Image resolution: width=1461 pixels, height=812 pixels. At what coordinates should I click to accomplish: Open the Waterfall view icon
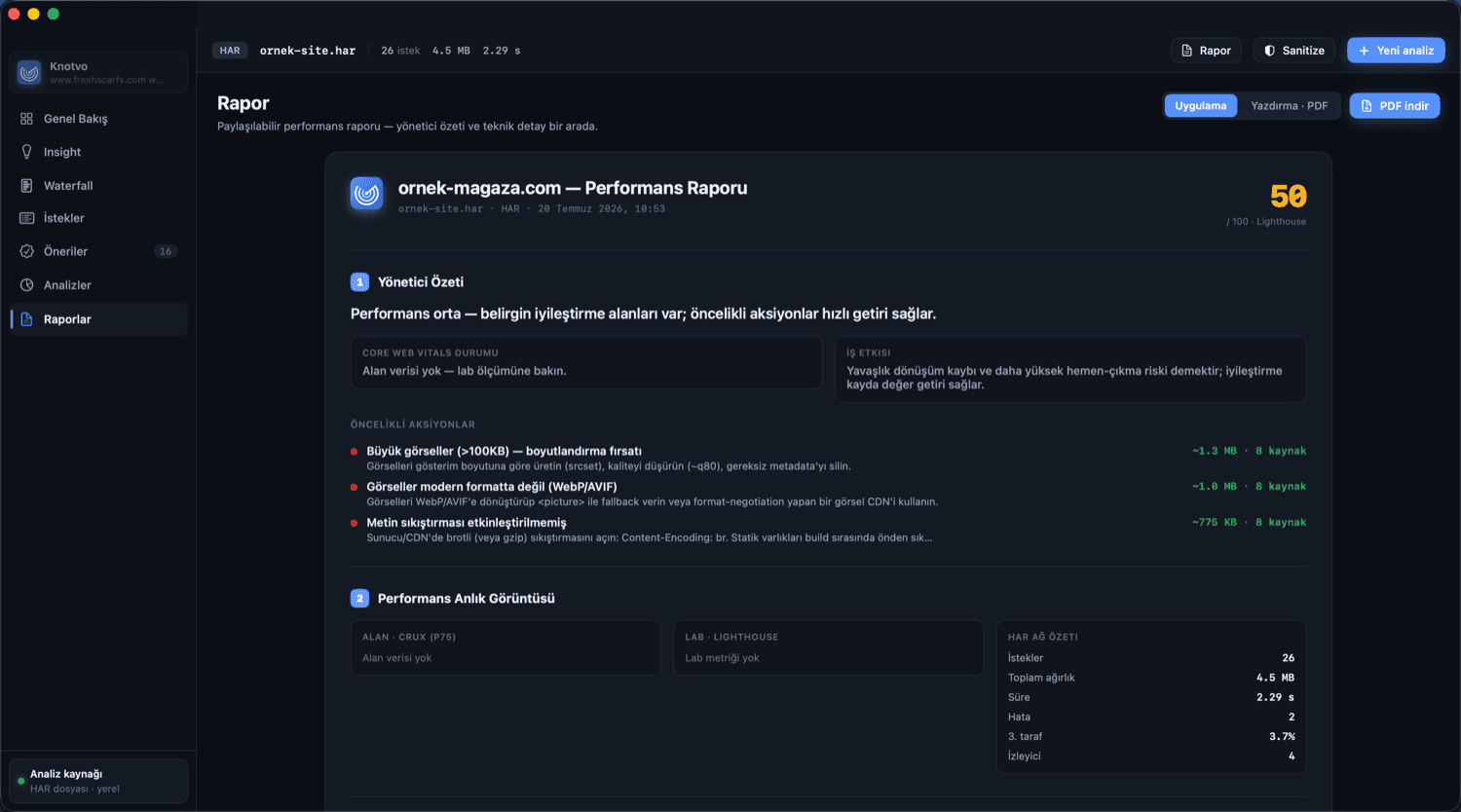(x=27, y=185)
